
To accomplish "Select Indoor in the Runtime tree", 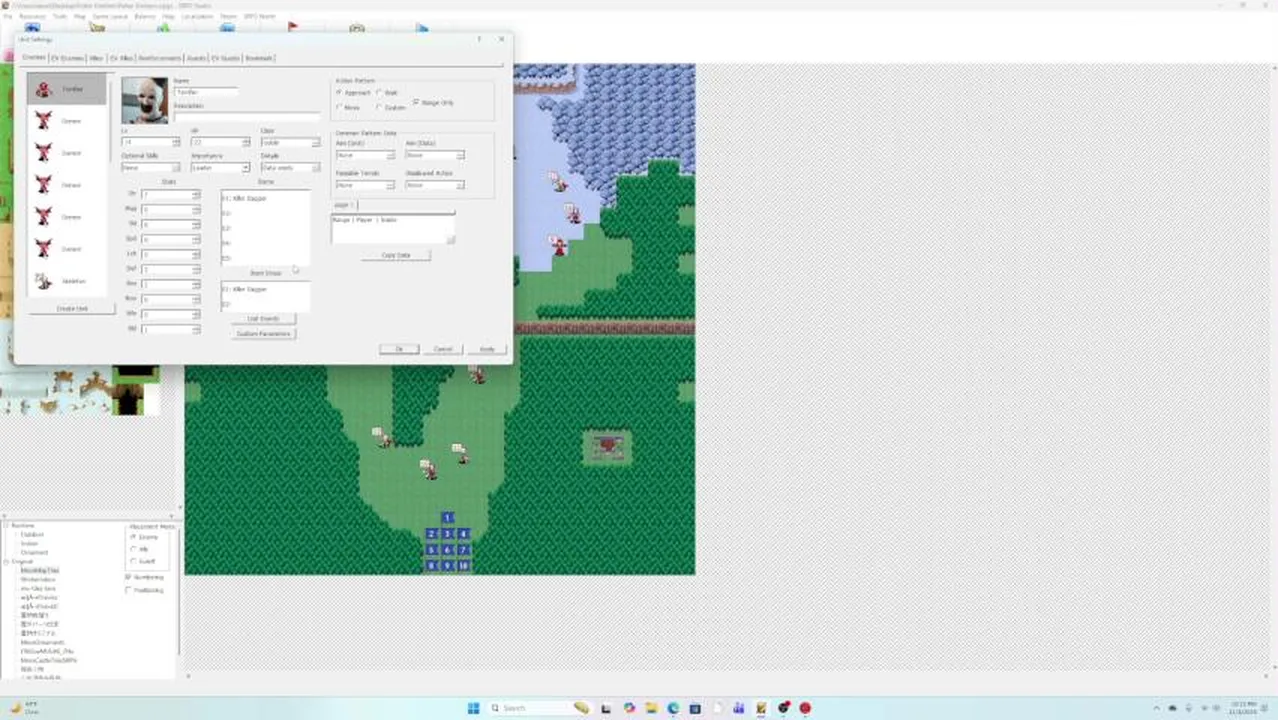I will point(30,543).
